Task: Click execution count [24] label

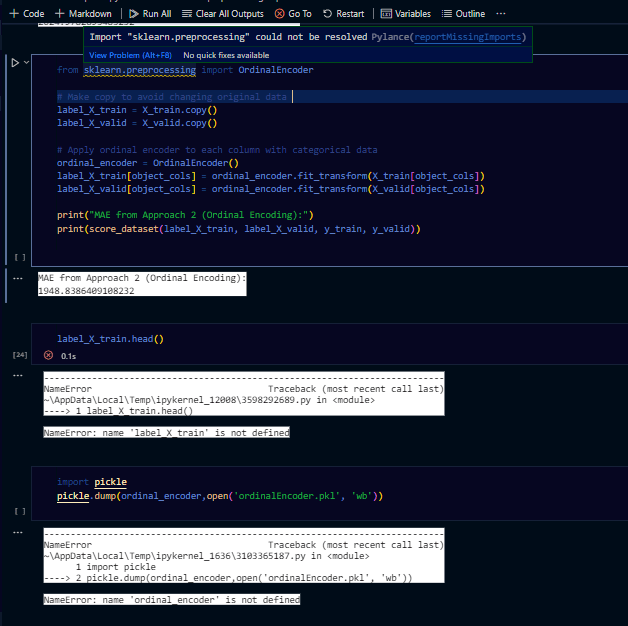Action: click(x=20, y=355)
